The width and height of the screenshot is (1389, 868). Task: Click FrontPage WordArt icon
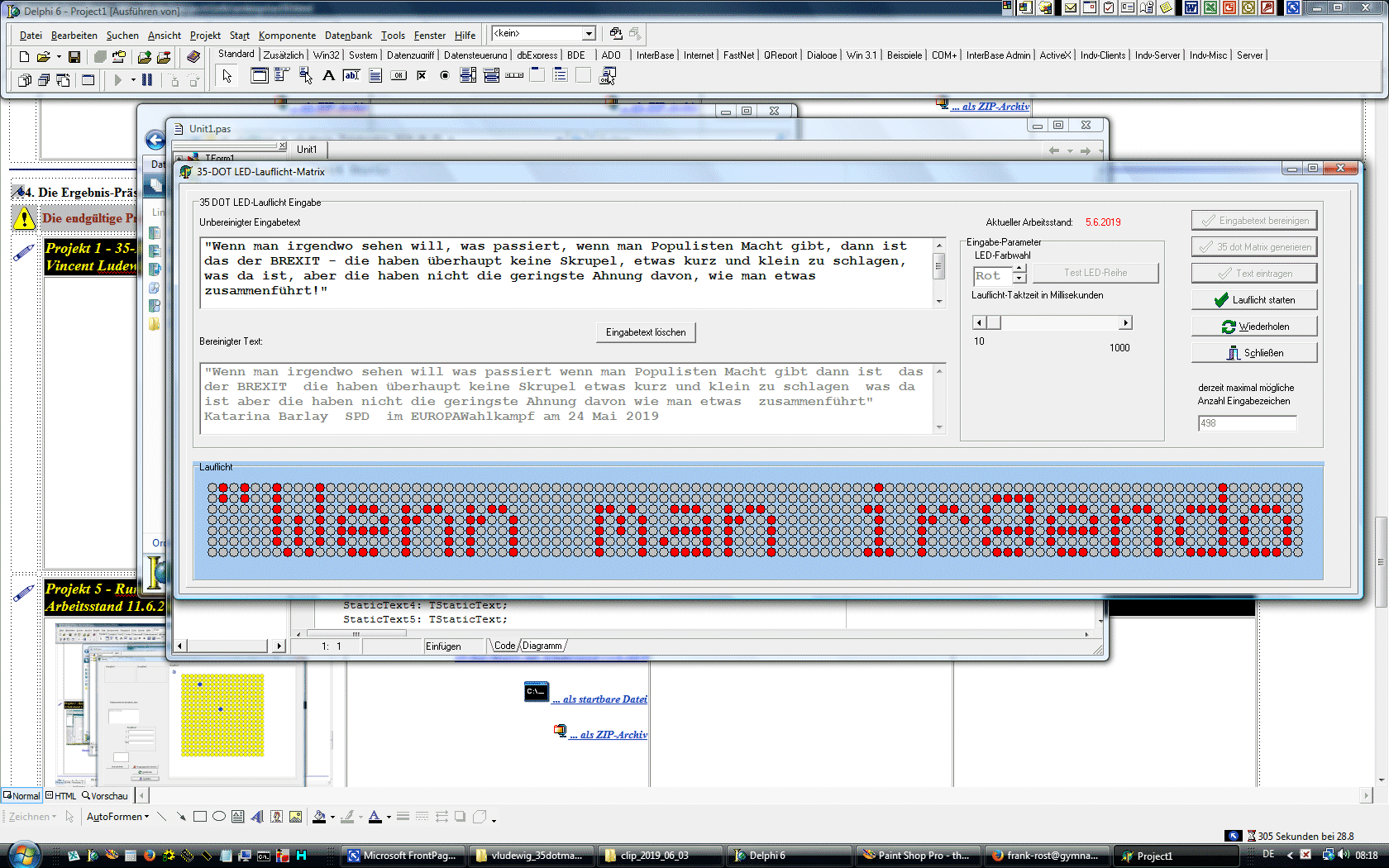tap(257, 817)
